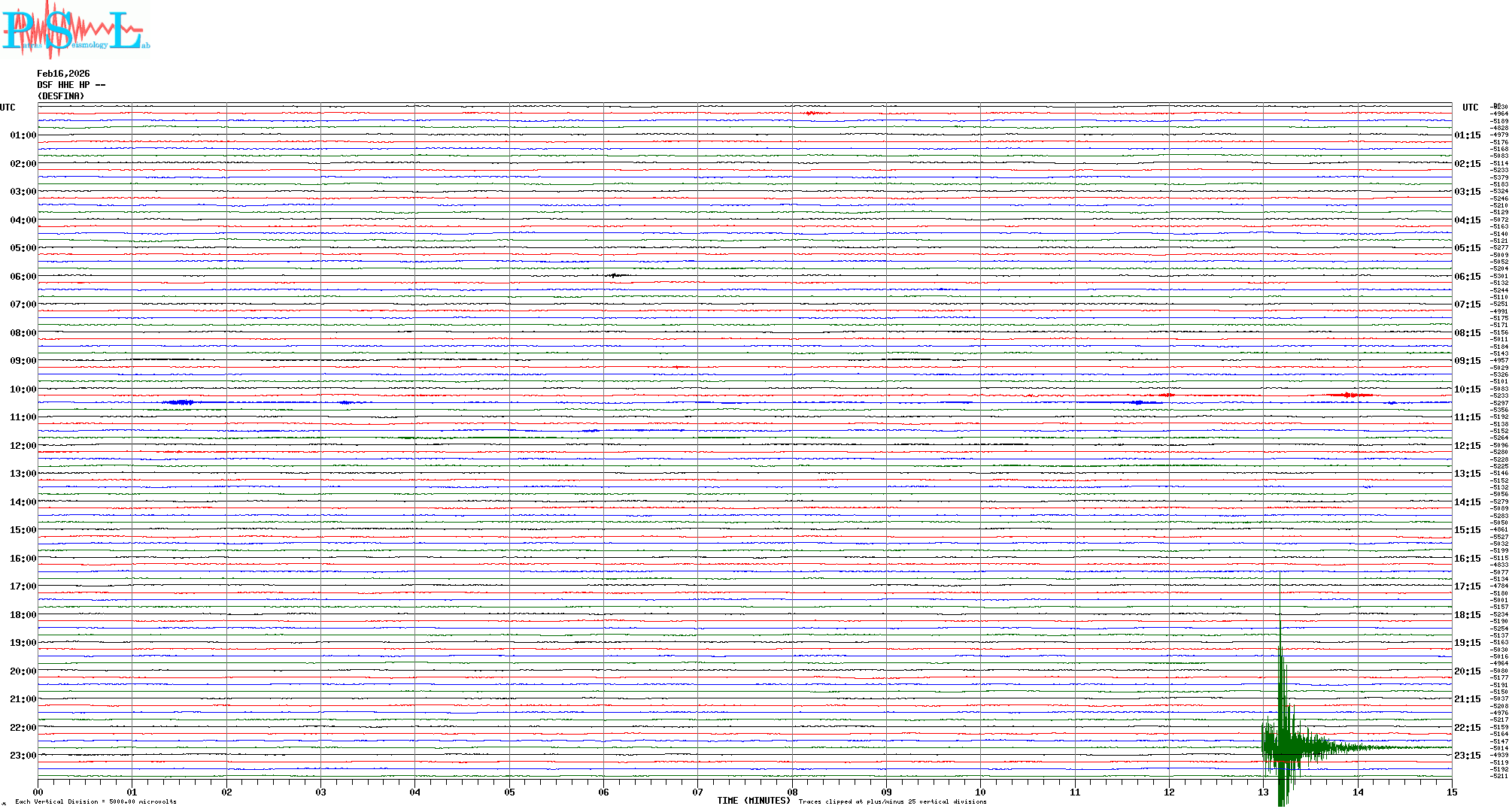
Task: Select the 19:15 time label on right
Action: [1467, 643]
